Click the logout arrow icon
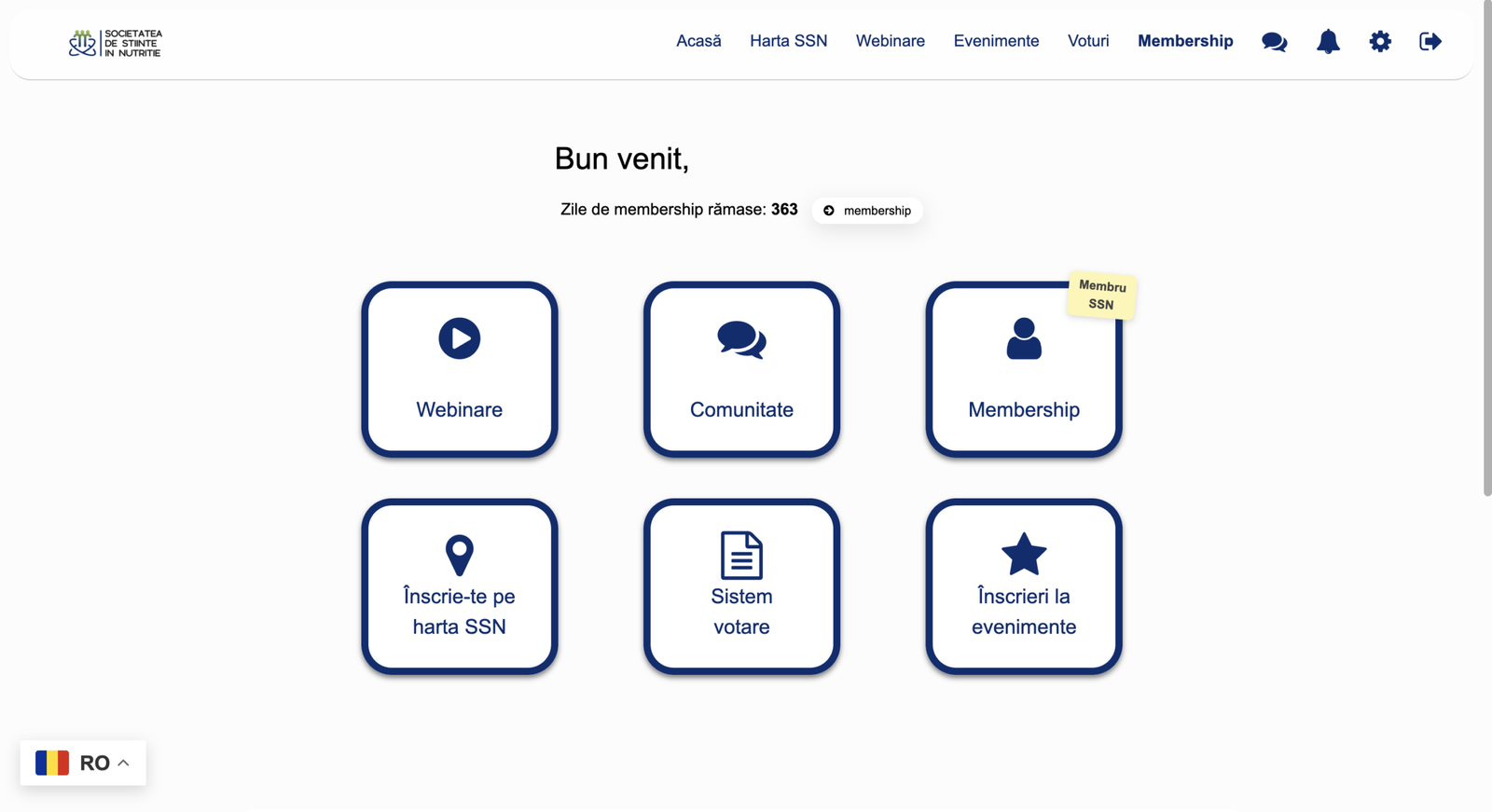Image resolution: width=1492 pixels, height=812 pixels. point(1430,42)
